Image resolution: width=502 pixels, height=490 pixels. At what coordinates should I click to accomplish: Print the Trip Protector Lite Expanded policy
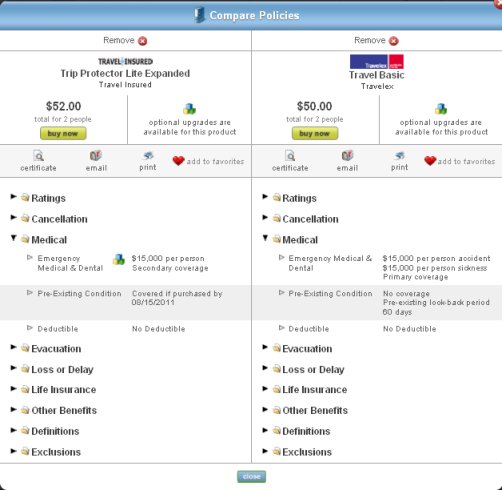[148, 161]
